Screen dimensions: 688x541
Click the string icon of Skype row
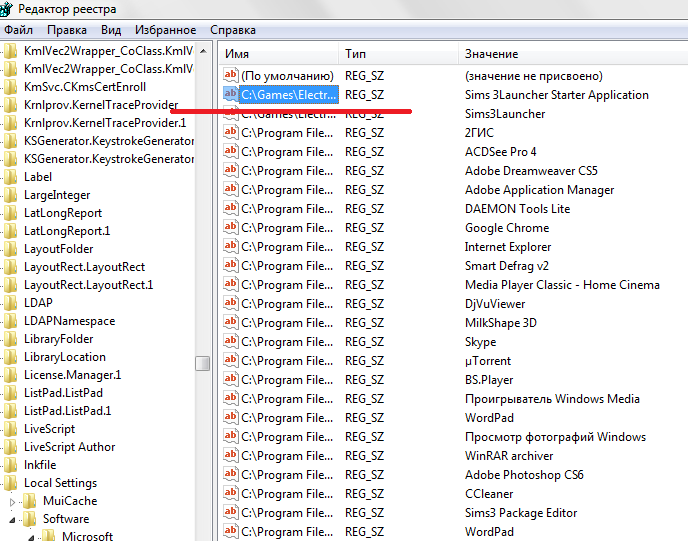(x=230, y=342)
